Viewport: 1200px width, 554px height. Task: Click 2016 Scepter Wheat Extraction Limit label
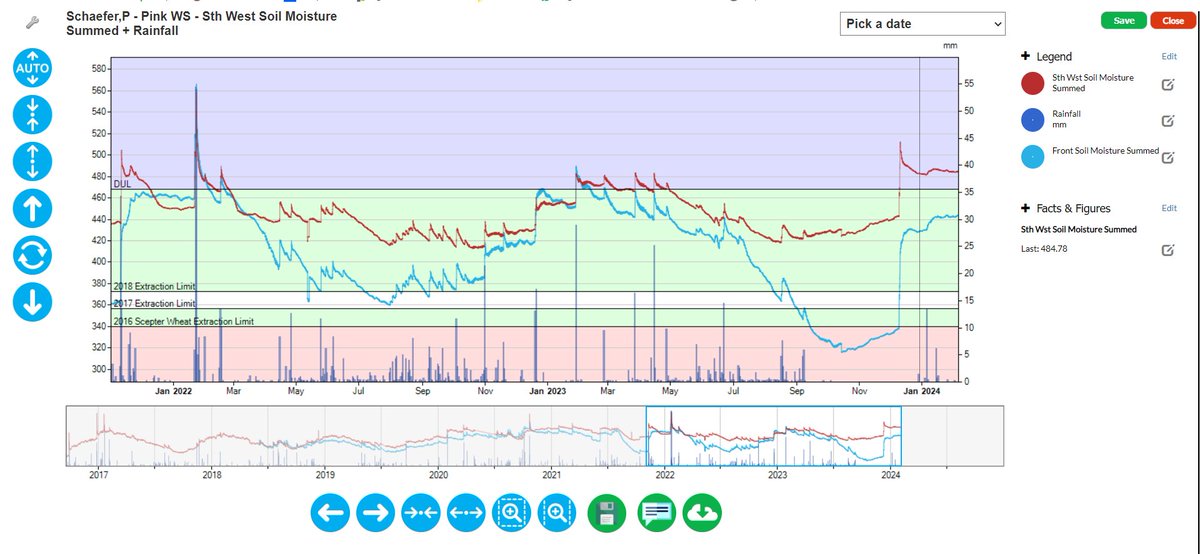(x=184, y=321)
